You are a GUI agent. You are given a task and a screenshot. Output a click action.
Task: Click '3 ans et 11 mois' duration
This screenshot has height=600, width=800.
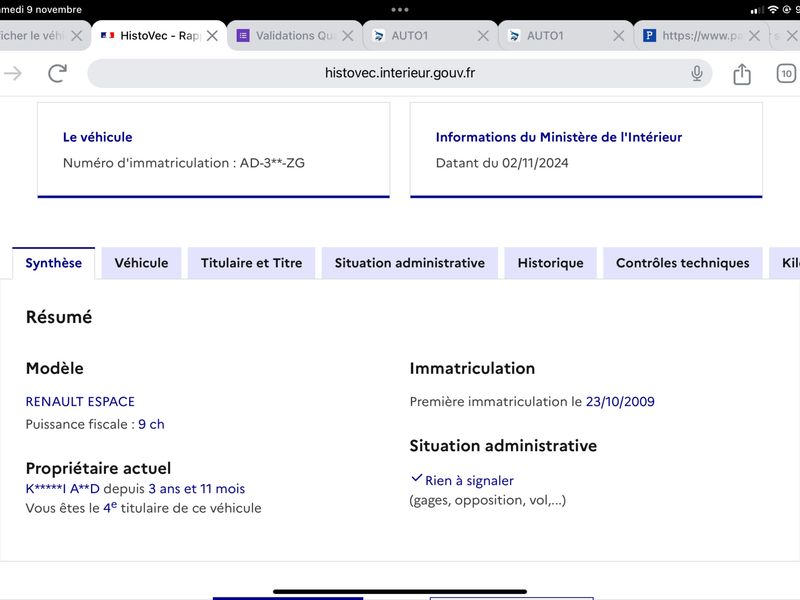pos(196,489)
